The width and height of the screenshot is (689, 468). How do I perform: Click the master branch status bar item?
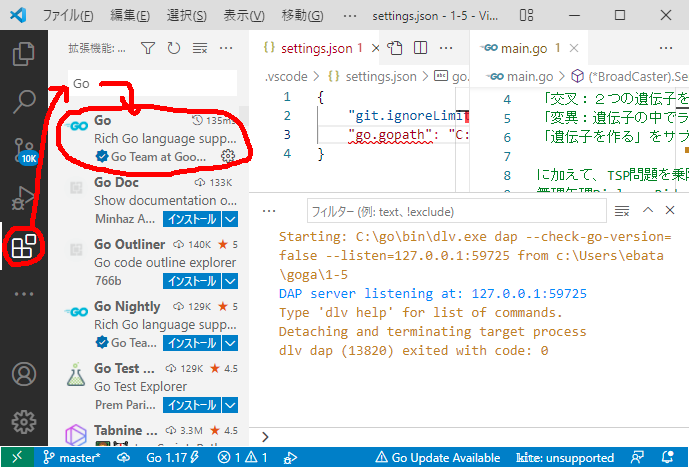click(70, 457)
